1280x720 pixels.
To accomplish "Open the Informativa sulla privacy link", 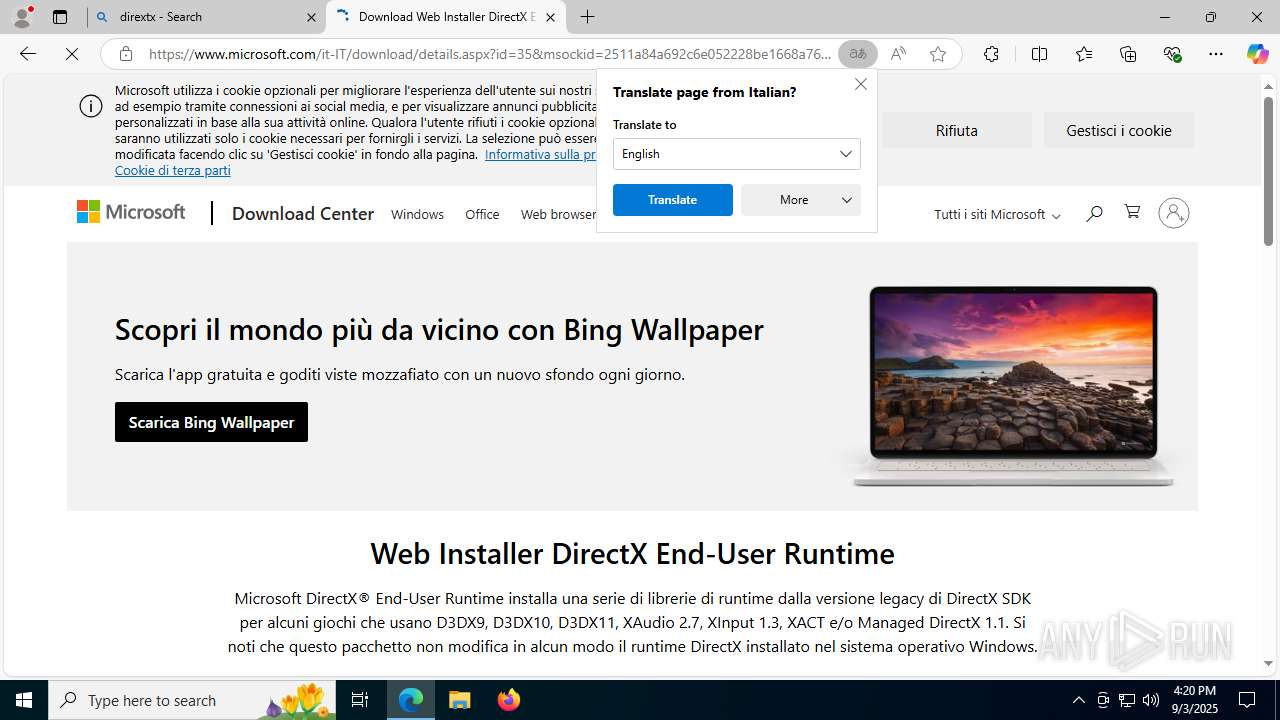I will (540, 154).
